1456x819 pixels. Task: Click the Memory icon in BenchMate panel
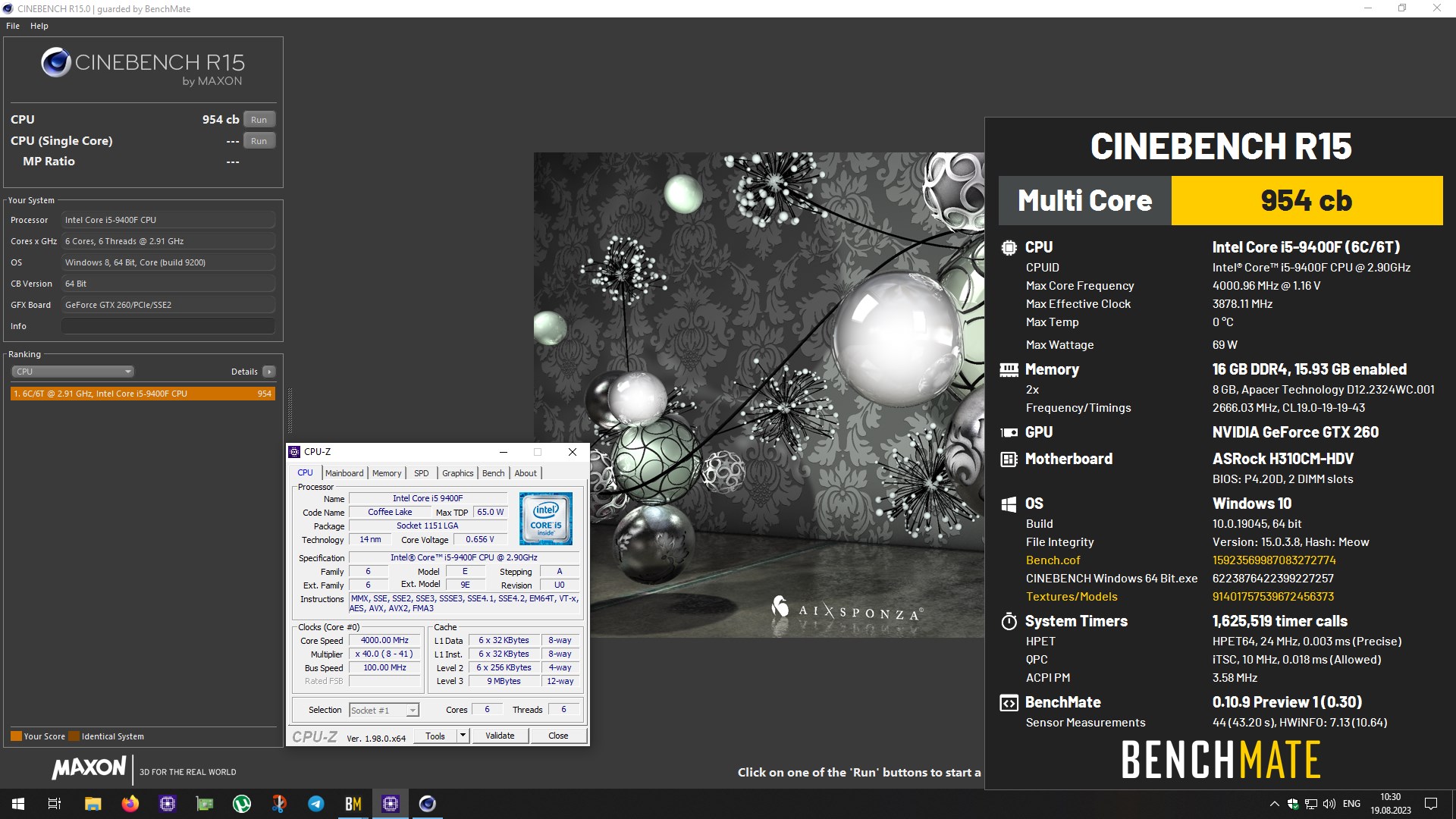pos(1009,370)
